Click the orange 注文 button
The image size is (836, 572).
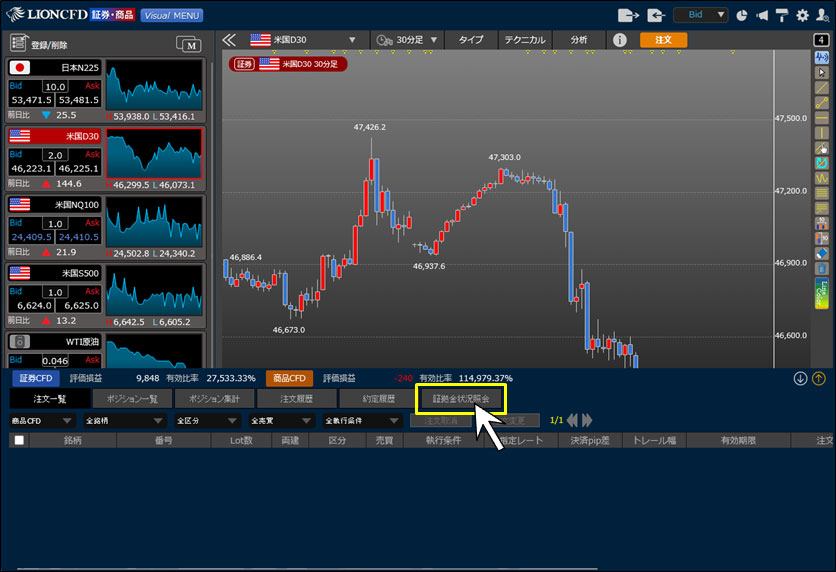point(663,40)
